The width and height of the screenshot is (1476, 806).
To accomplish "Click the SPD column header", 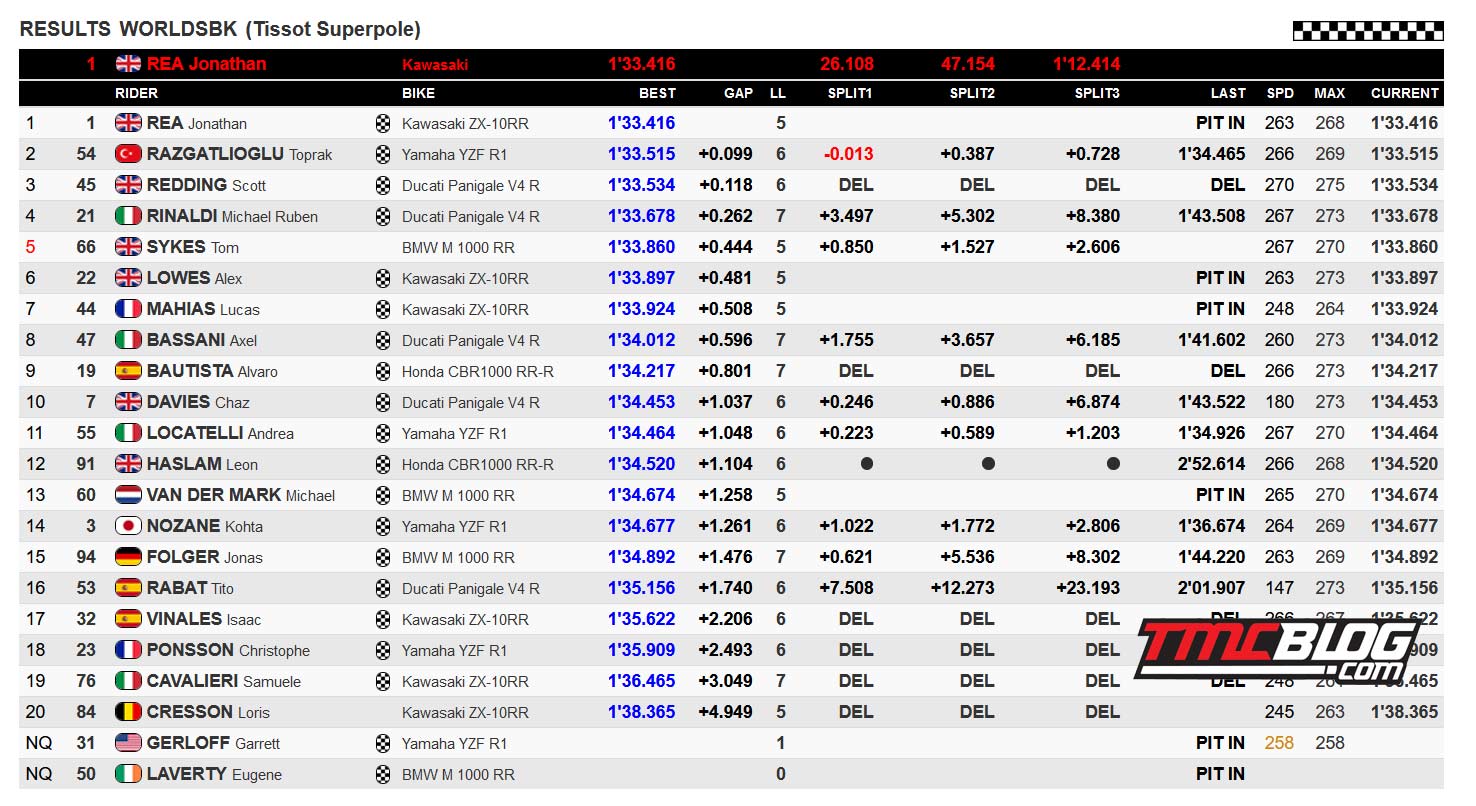I will pos(1280,93).
